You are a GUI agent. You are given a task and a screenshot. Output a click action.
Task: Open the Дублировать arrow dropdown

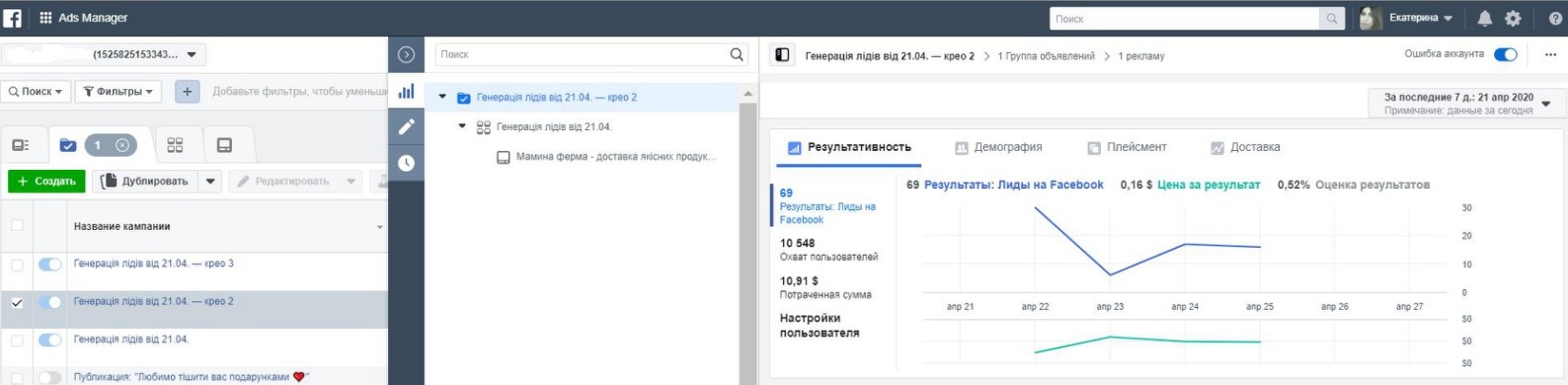[209, 182]
